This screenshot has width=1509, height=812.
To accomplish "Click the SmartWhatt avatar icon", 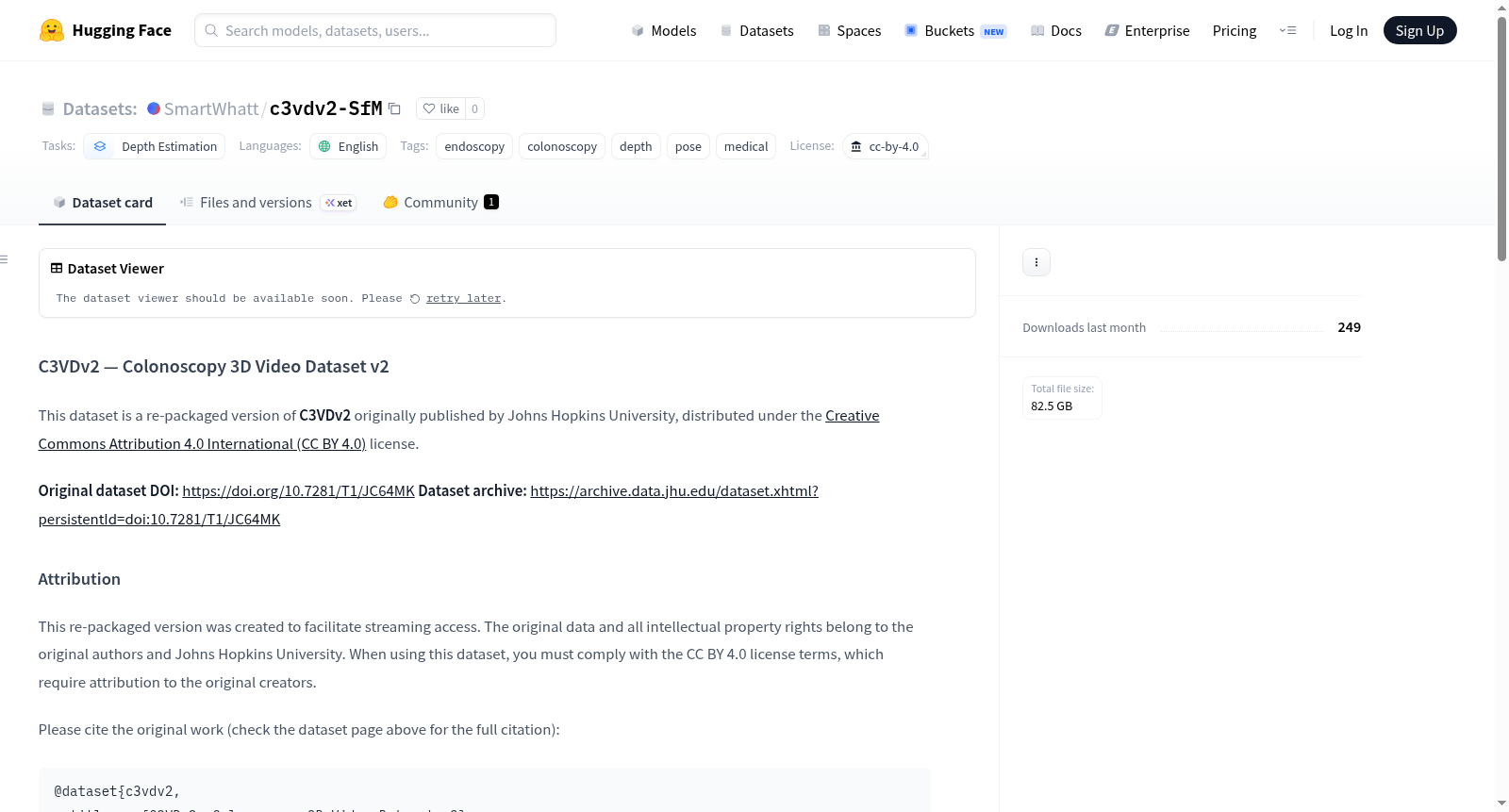I will (154, 108).
